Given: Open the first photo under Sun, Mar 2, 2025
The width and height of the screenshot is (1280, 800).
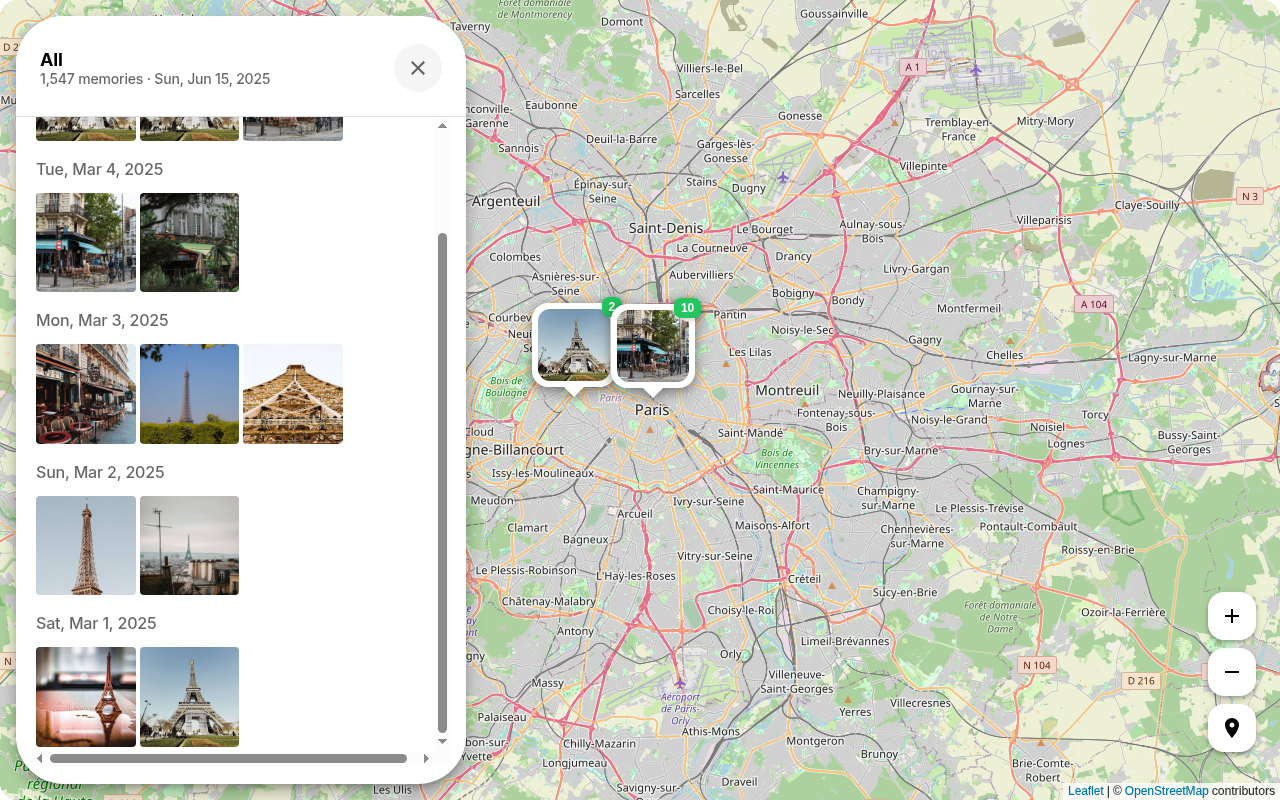Looking at the screenshot, I should (x=86, y=545).
